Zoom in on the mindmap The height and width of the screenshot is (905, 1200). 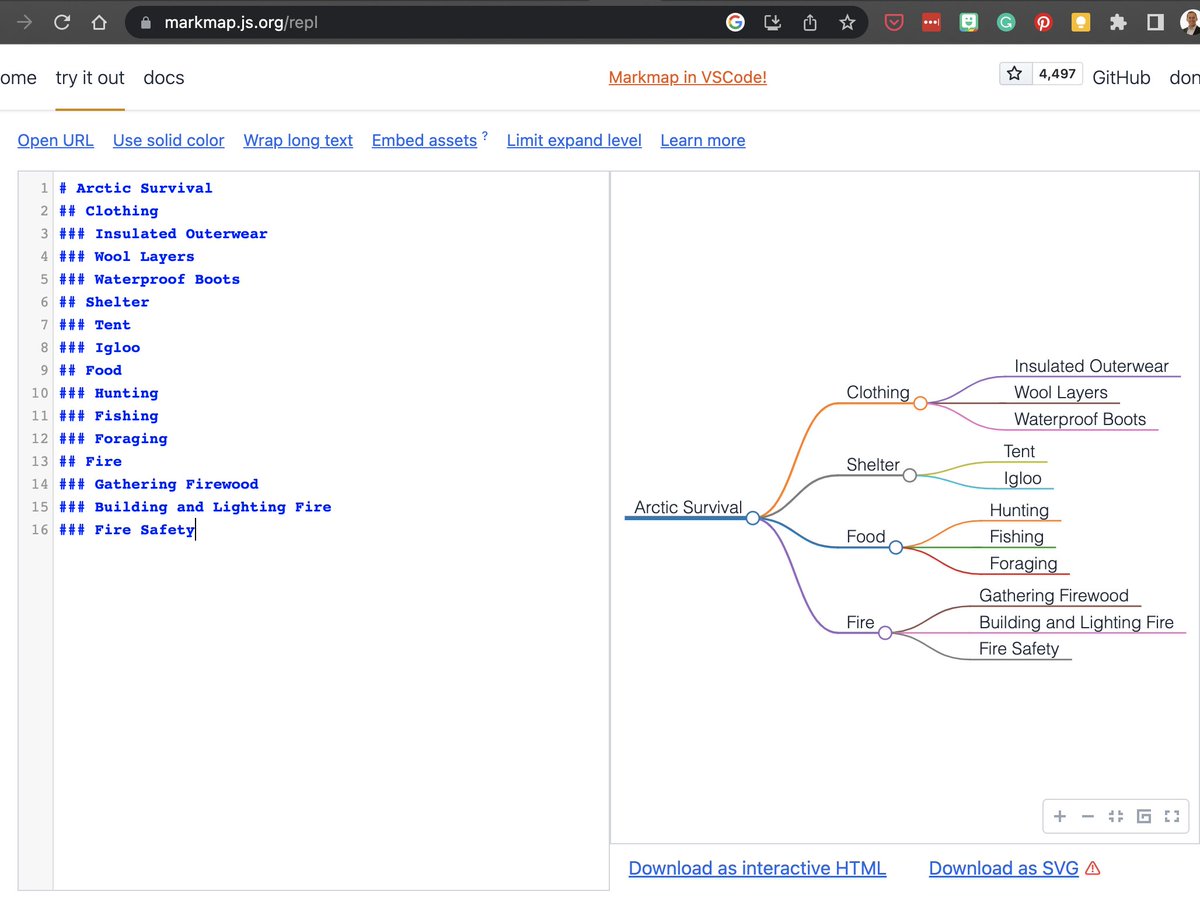click(1060, 816)
